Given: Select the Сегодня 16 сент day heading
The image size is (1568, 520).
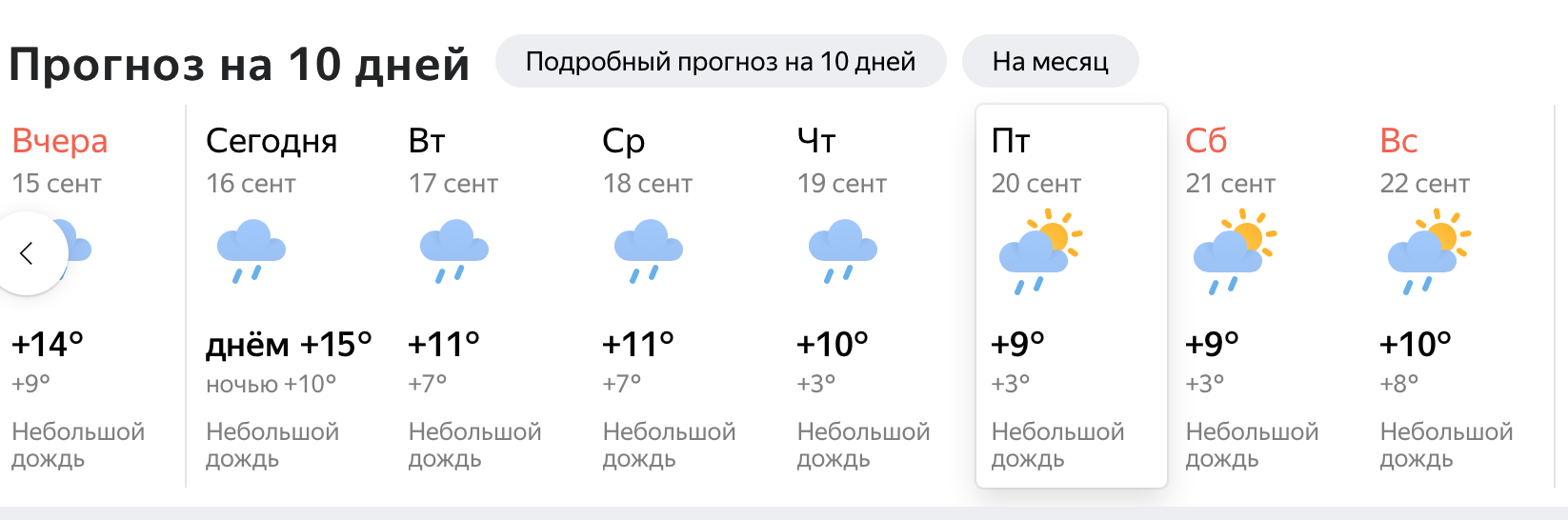Looking at the screenshot, I should click(271, 141).
